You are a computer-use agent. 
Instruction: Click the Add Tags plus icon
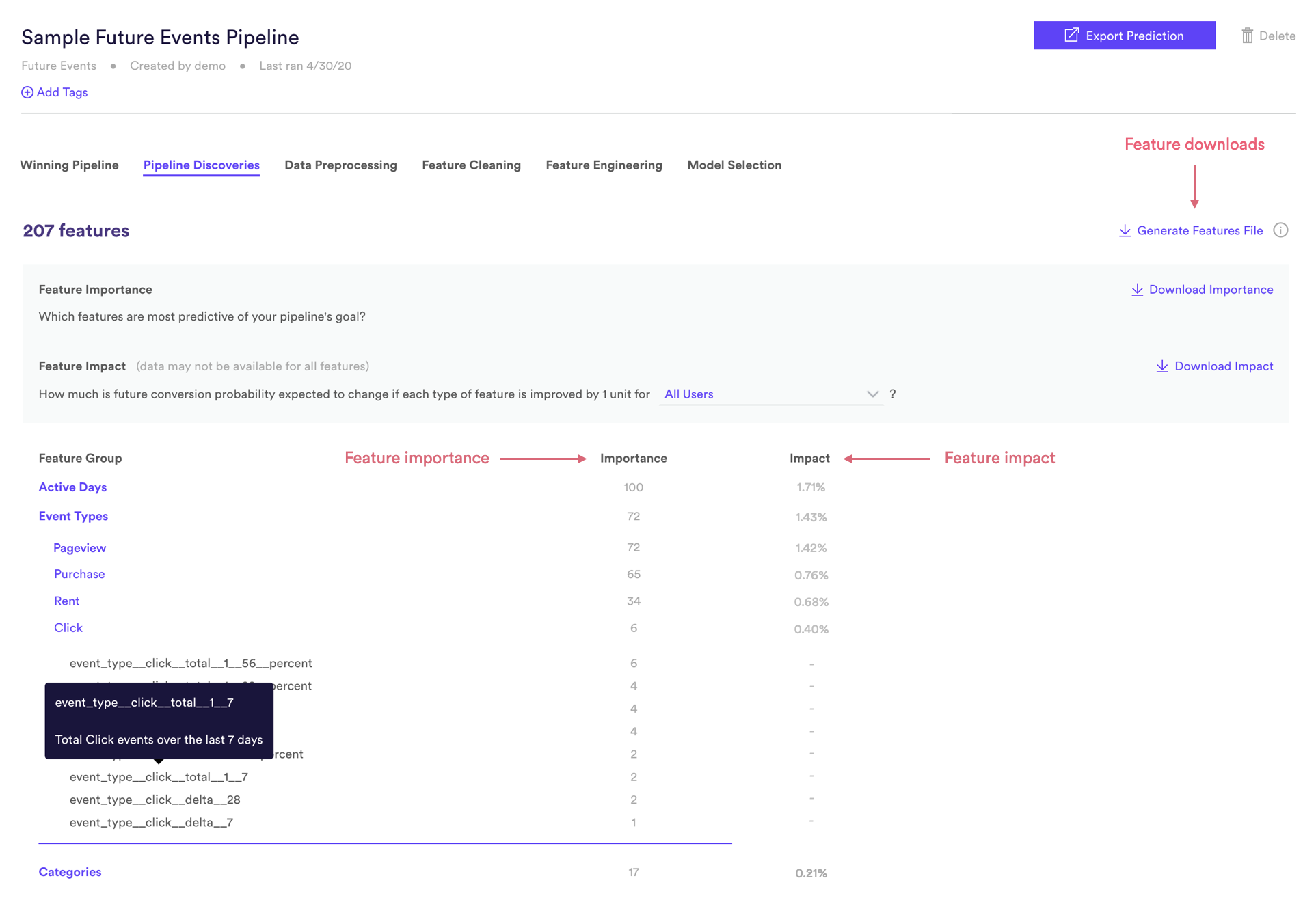click(27, 92)
